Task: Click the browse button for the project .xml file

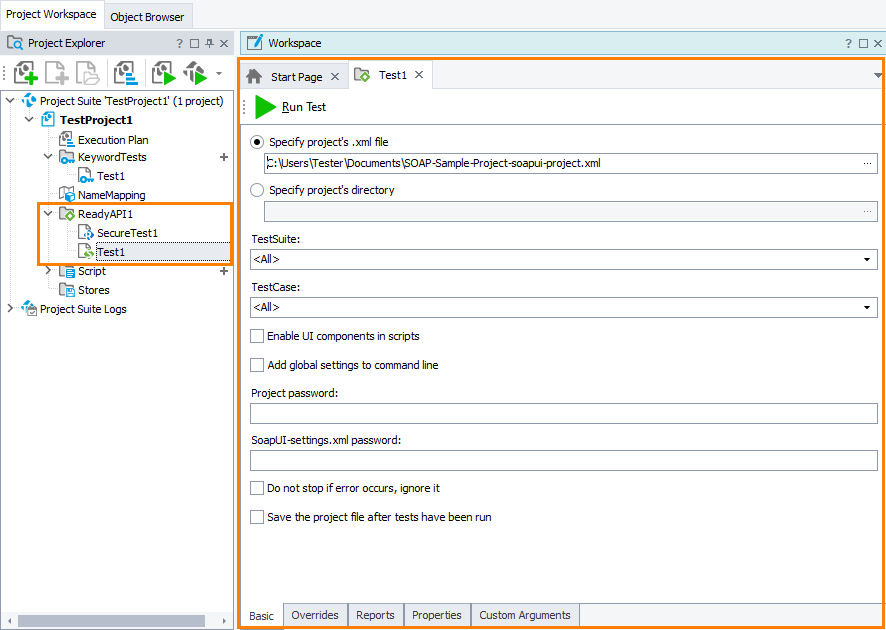Action: click(x=866, y=161)
